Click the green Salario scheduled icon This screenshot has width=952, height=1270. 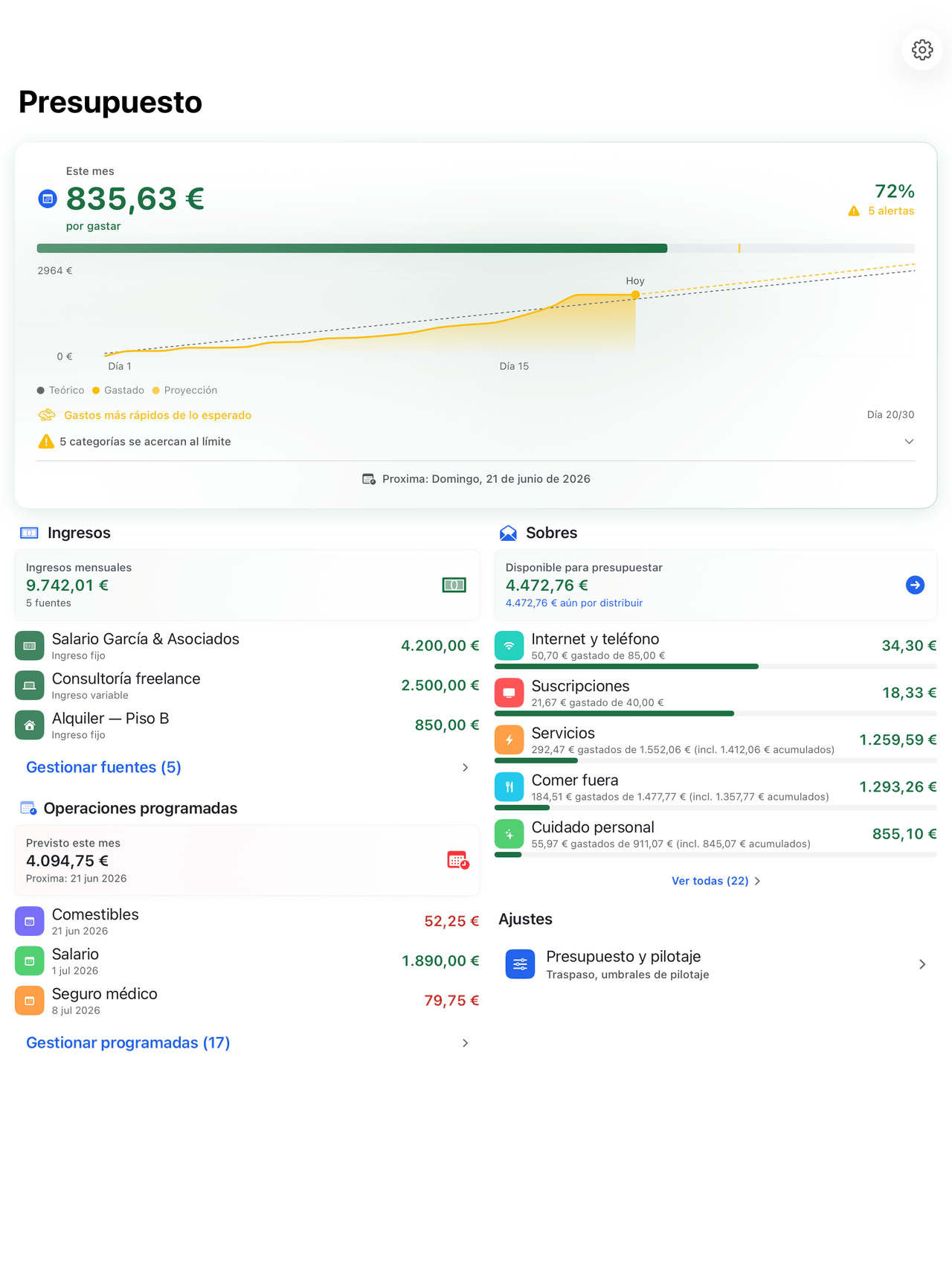pyautogui.click(x=30, y=960)
